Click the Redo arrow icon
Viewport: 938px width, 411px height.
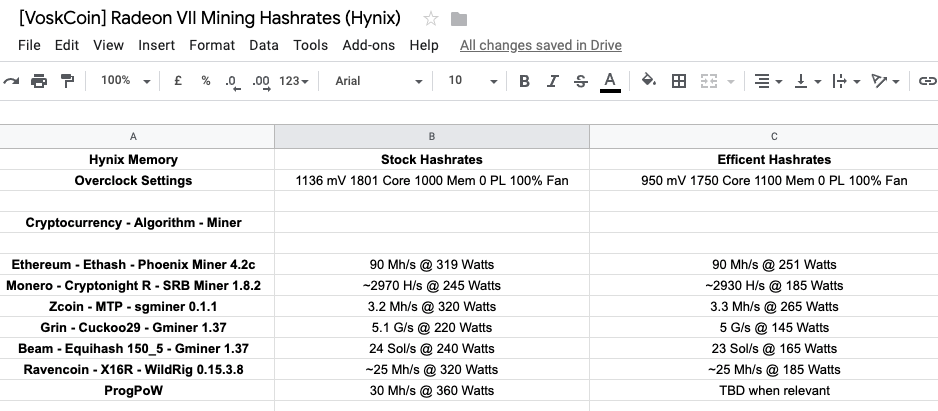tap(11, 81)
